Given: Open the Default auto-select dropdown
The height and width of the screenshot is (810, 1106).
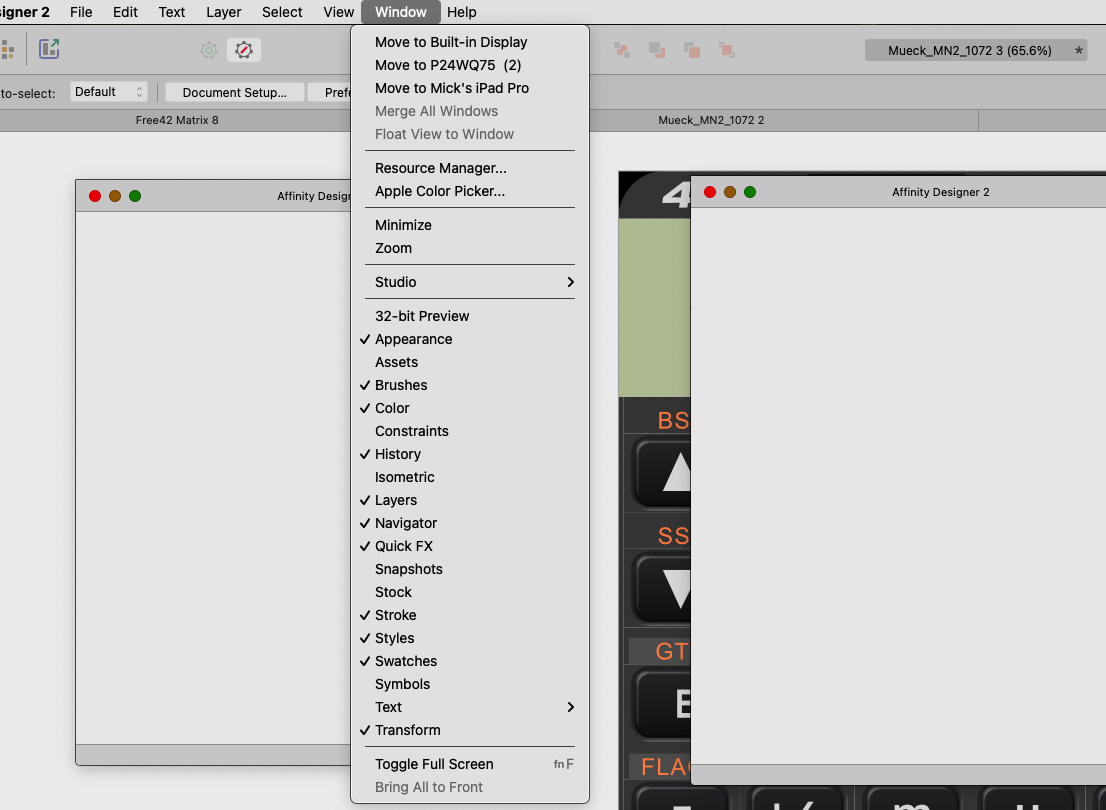Looking at the screenshot, I should point(109,92).
